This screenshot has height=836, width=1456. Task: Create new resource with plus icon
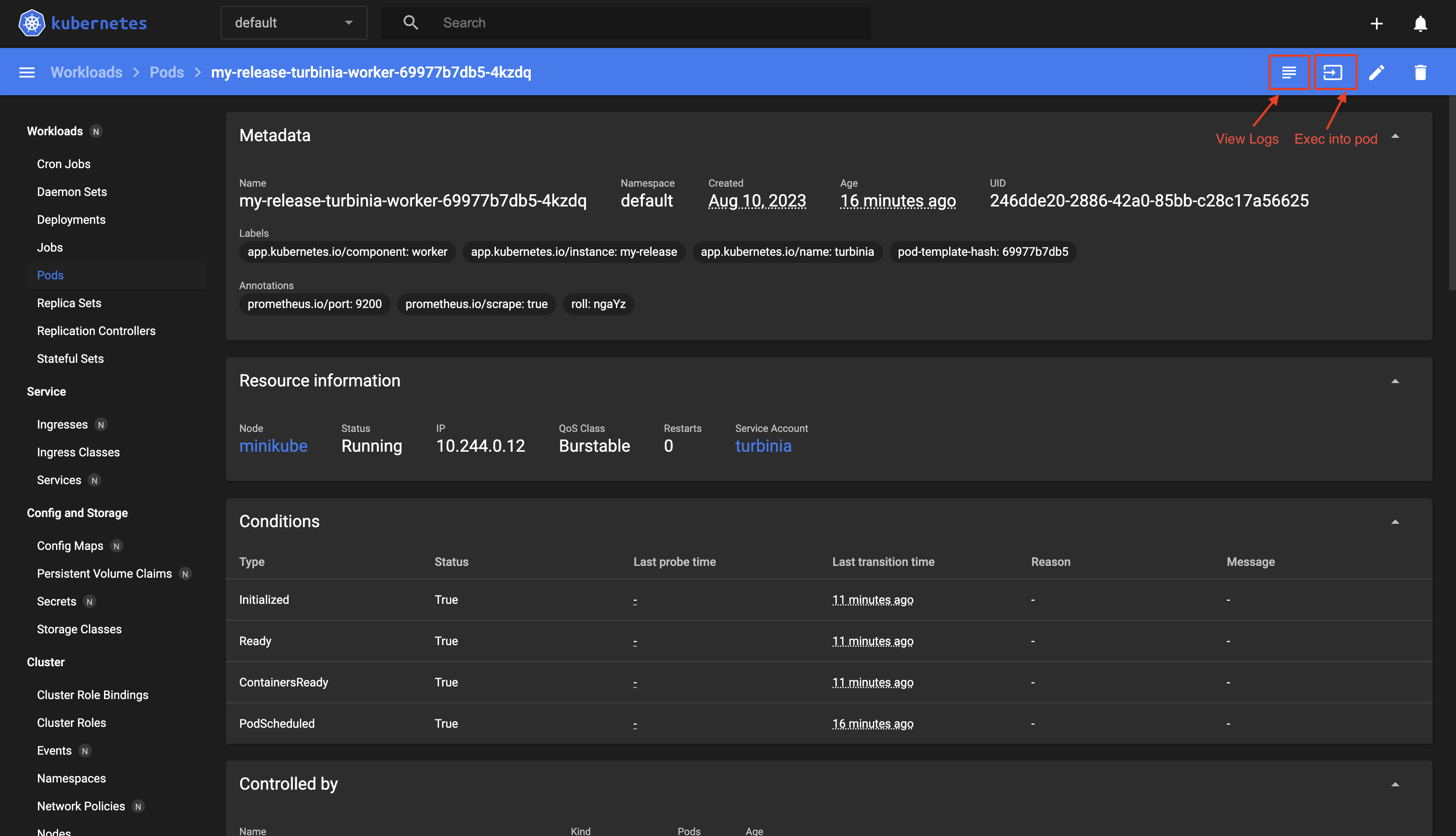pos(1376,24)
